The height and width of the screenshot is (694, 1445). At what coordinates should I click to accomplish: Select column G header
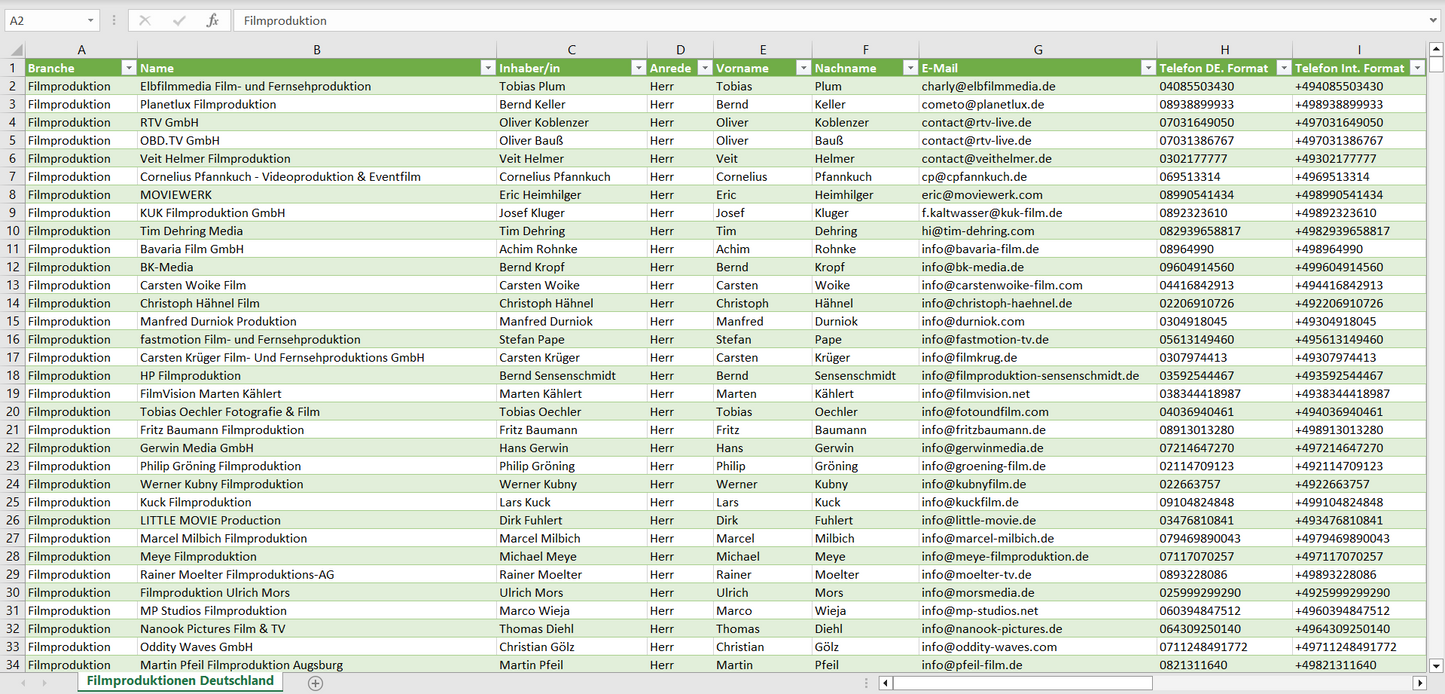(1038, 50)
